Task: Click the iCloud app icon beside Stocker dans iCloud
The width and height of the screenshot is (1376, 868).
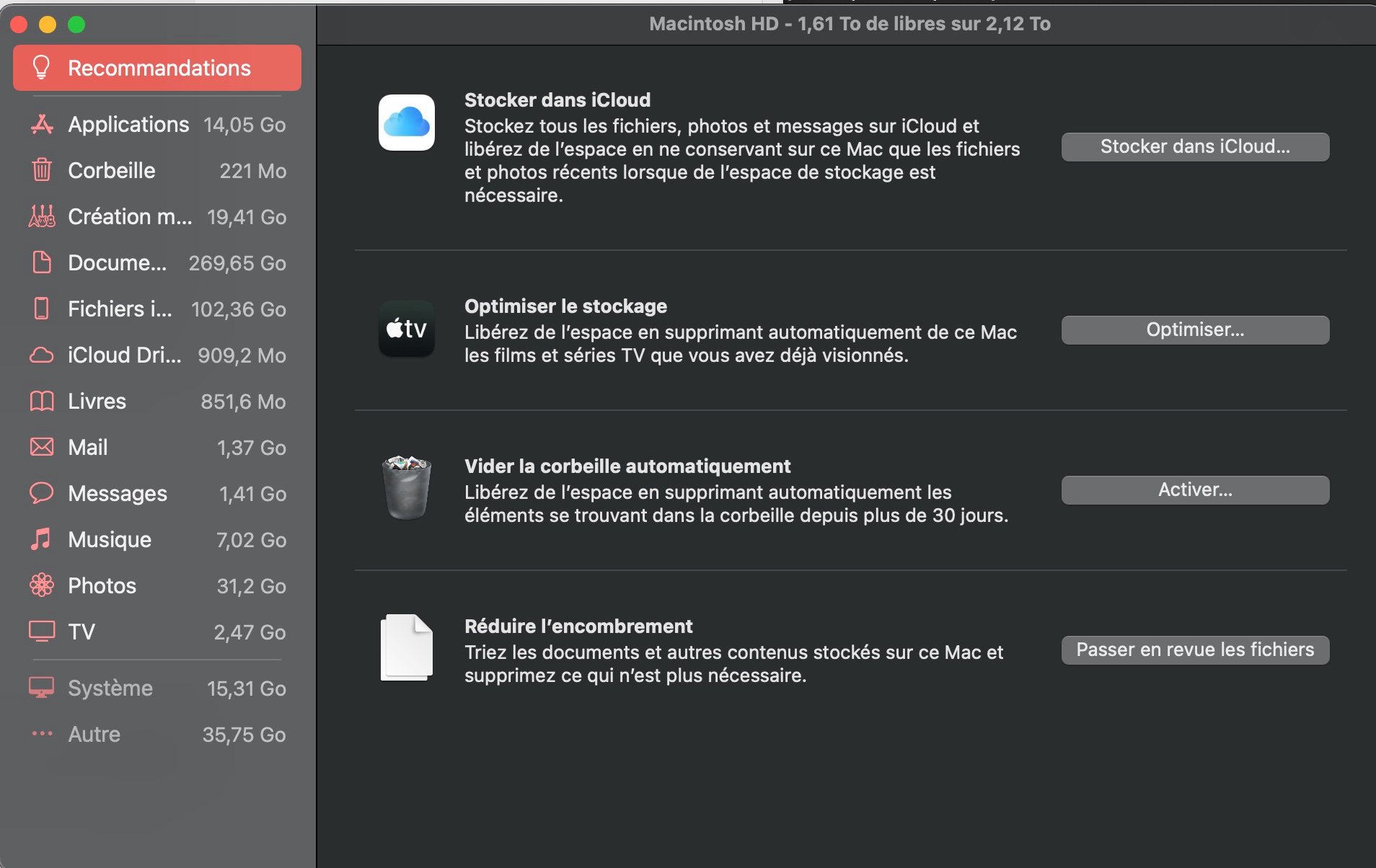Action: click(x=407, y=123)
